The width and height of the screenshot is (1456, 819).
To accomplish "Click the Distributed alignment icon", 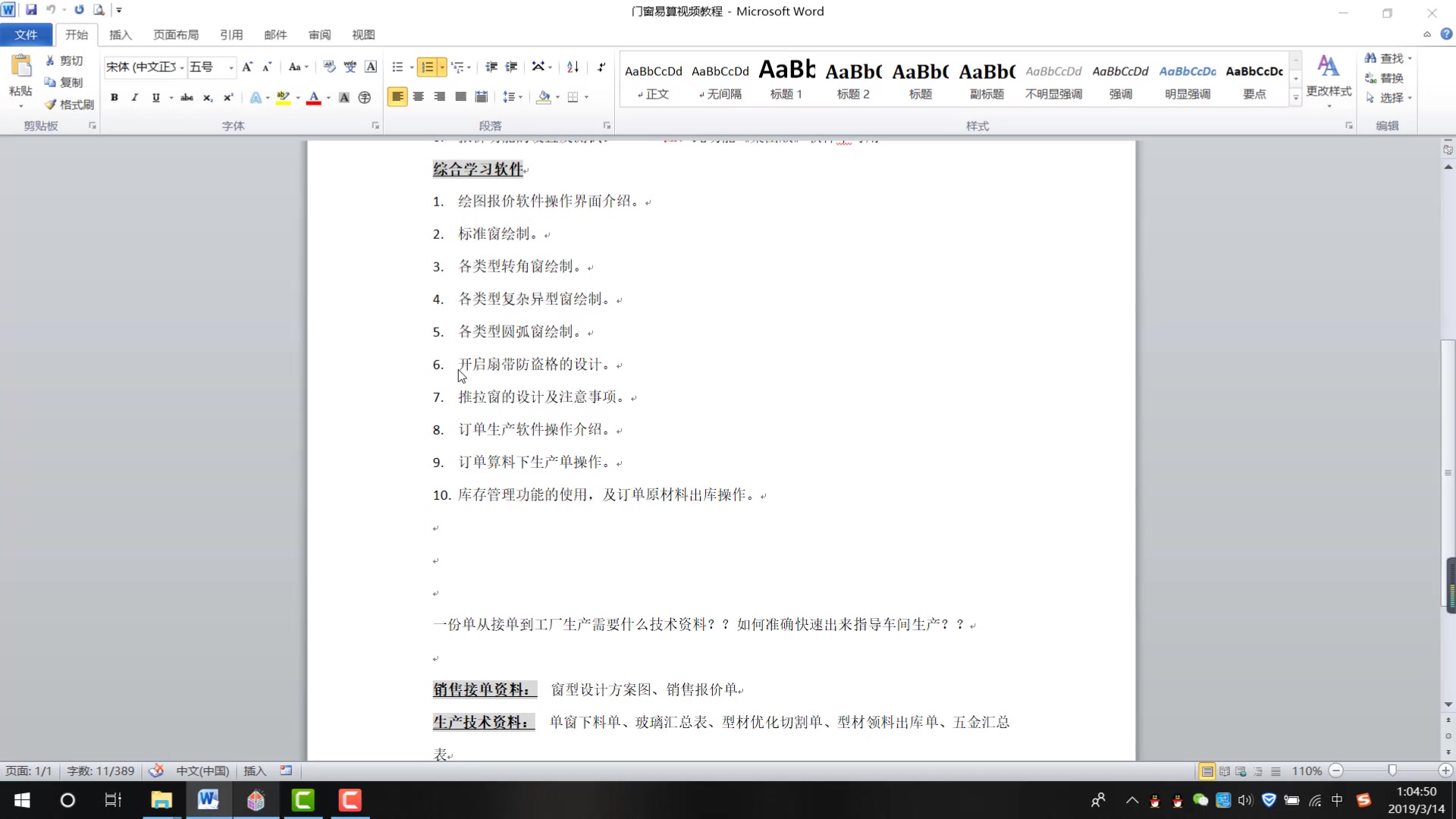I will (x=482, y=97).
